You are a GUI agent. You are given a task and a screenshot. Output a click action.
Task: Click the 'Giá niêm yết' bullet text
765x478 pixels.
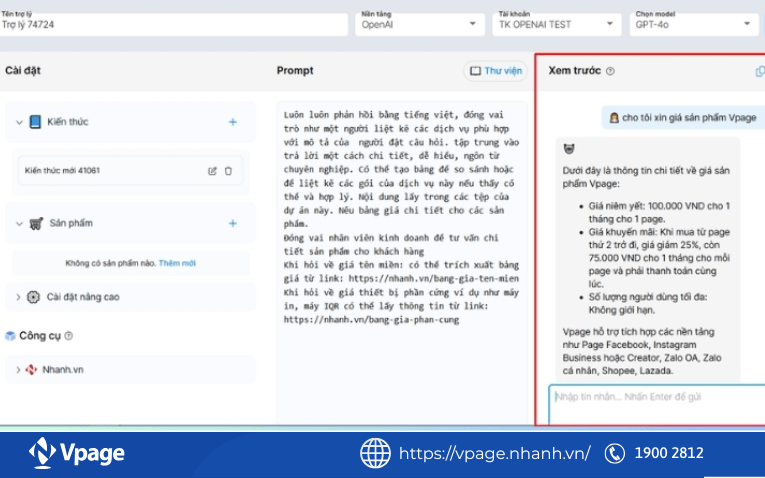659,212
